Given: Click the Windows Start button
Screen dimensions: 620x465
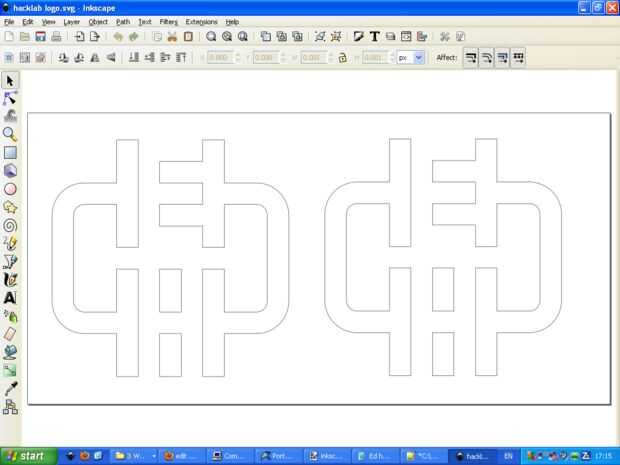Looking at the screenshot, I should 29,456.
